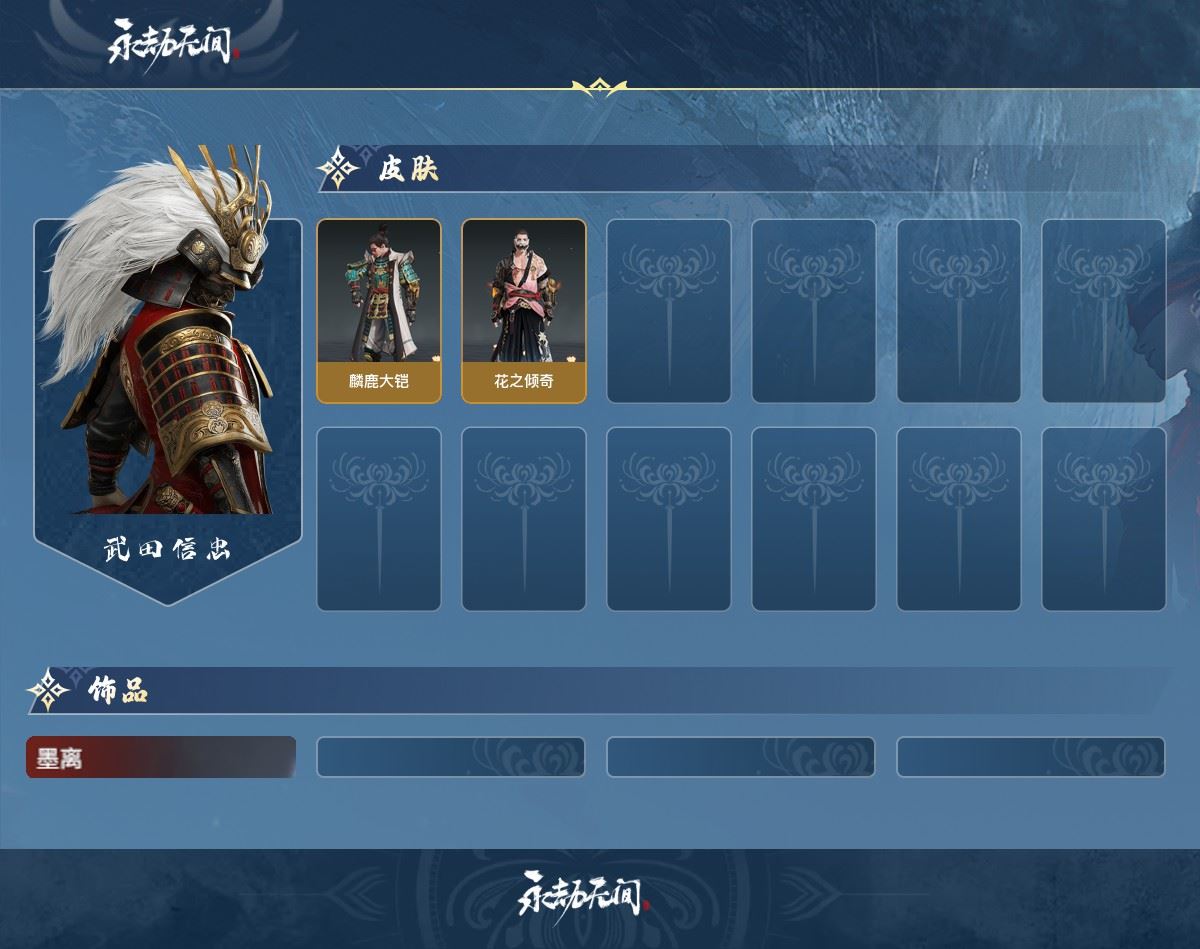The image size is (1200, 949).
Task: Click the 武田信忠 character portrait
Action: (168, 375)
